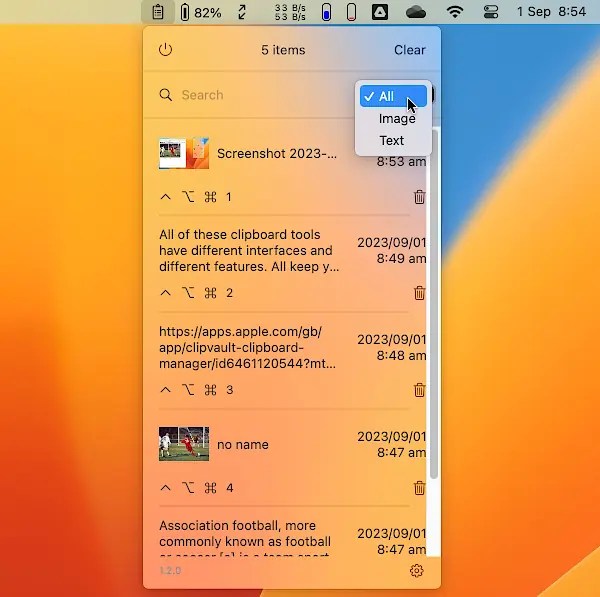The image size is (600, 597).
Task: Click the cloud menu bar icon
Action: point(416,12)
